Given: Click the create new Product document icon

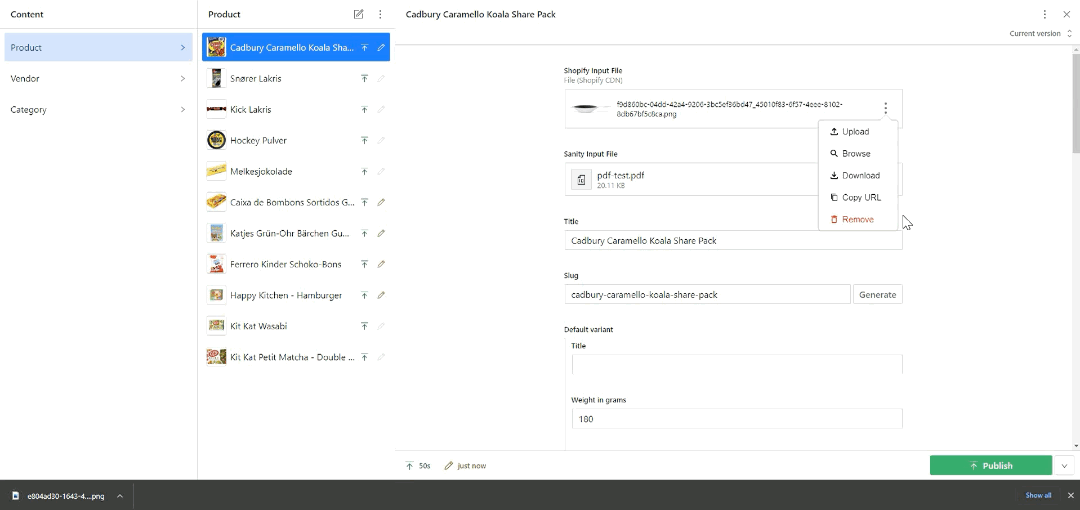Looking at the screenshot, I should point(358,14).
